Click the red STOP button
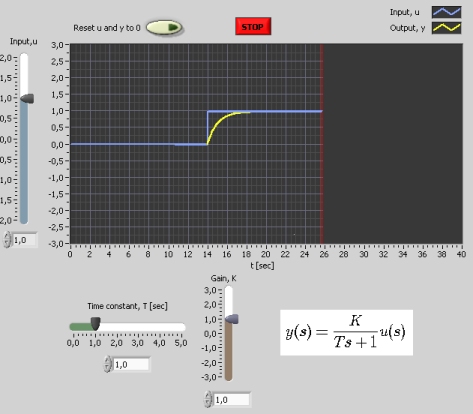 coord(253,26)
